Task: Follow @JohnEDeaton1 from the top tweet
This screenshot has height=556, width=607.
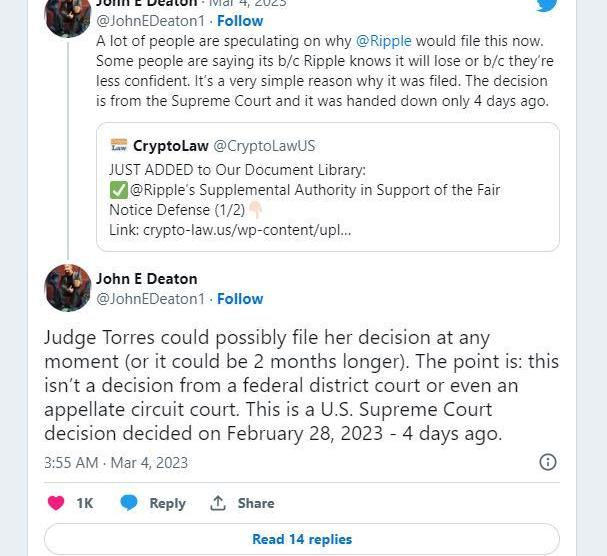Action: pyautogui.click(x=240, y=20)
